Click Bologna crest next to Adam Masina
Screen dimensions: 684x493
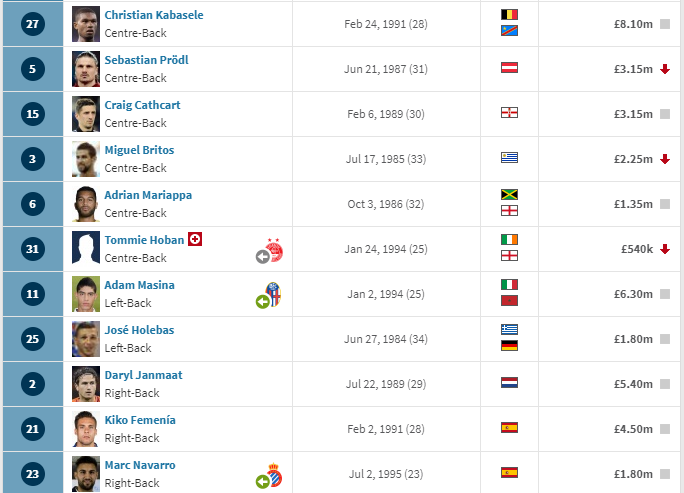point(273,294)
